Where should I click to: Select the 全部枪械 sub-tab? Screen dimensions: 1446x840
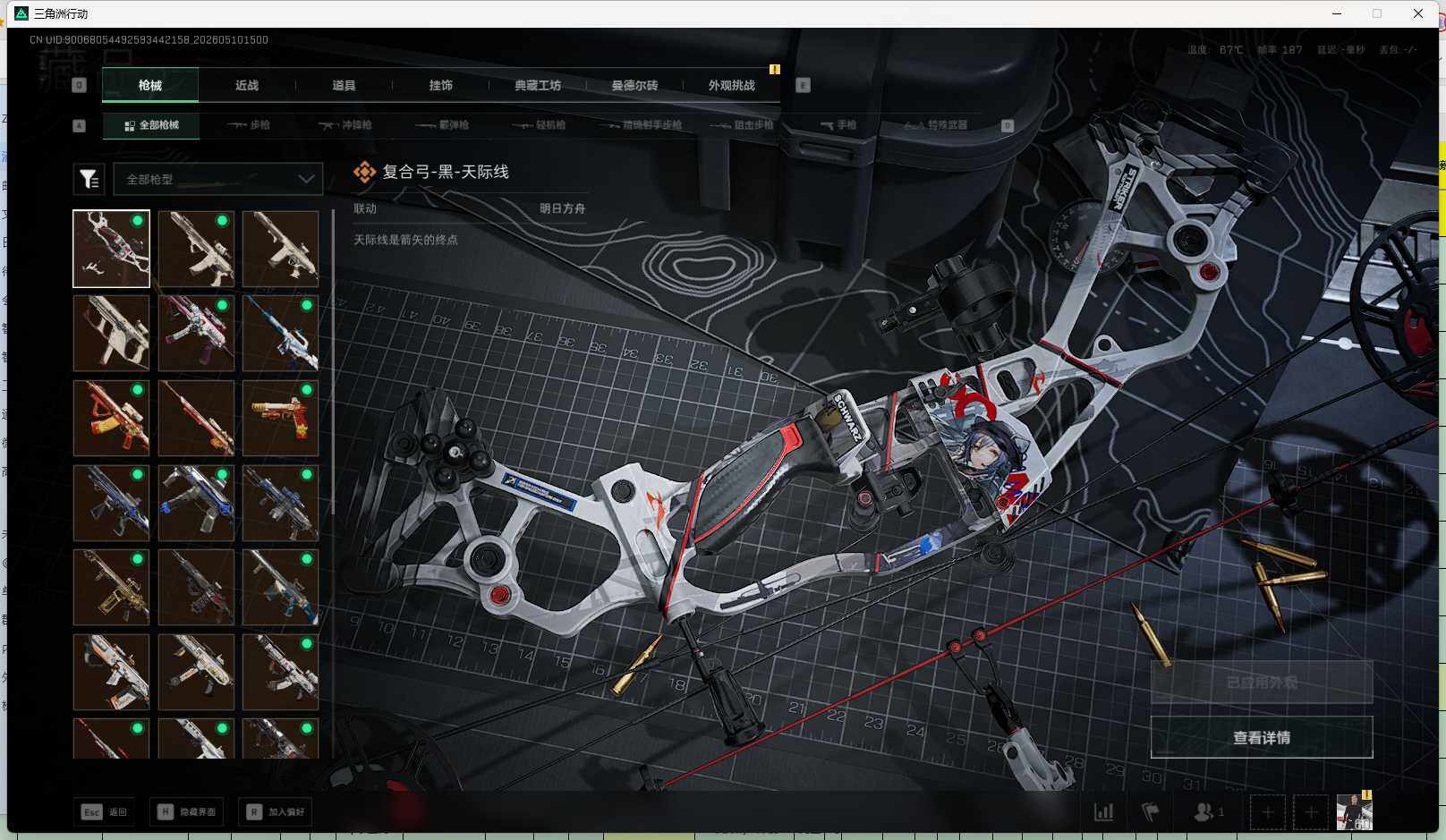pyautogui.click(x=151, y=125)
